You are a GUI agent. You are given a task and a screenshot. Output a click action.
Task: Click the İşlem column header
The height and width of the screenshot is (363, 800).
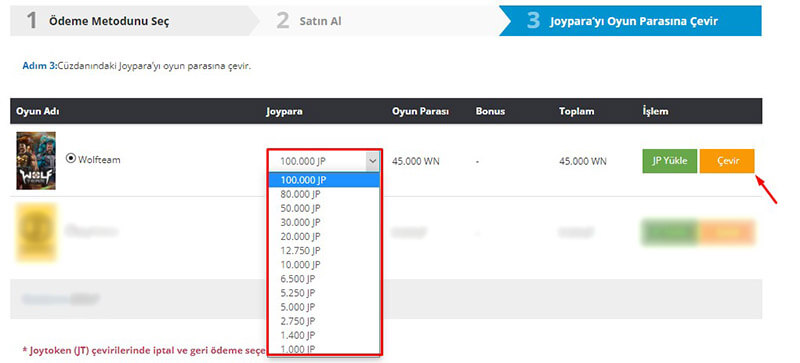pyautogui.click(x=655, y=111)
